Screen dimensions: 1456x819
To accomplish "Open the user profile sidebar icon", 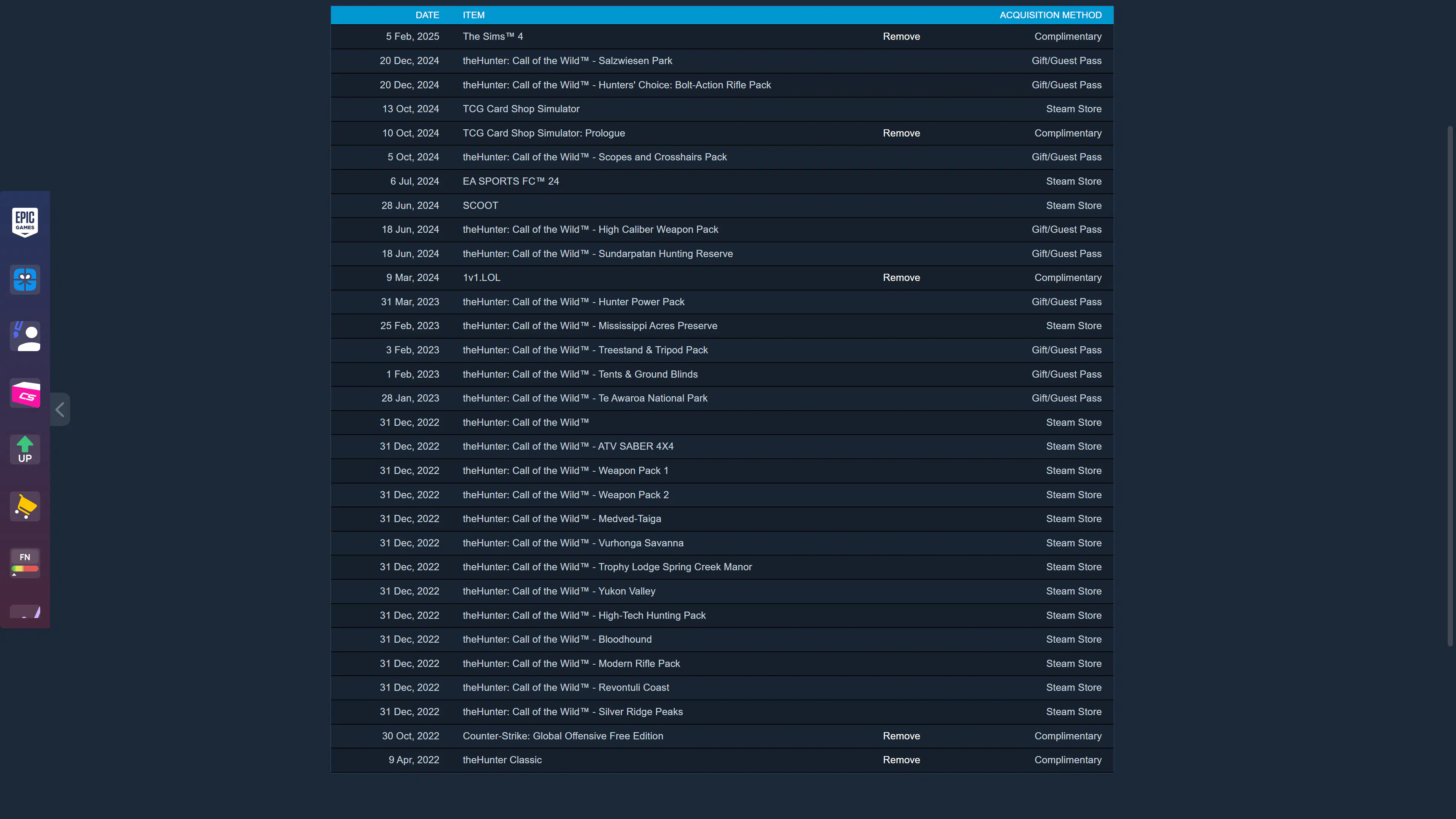I will [x=25, y=336].
